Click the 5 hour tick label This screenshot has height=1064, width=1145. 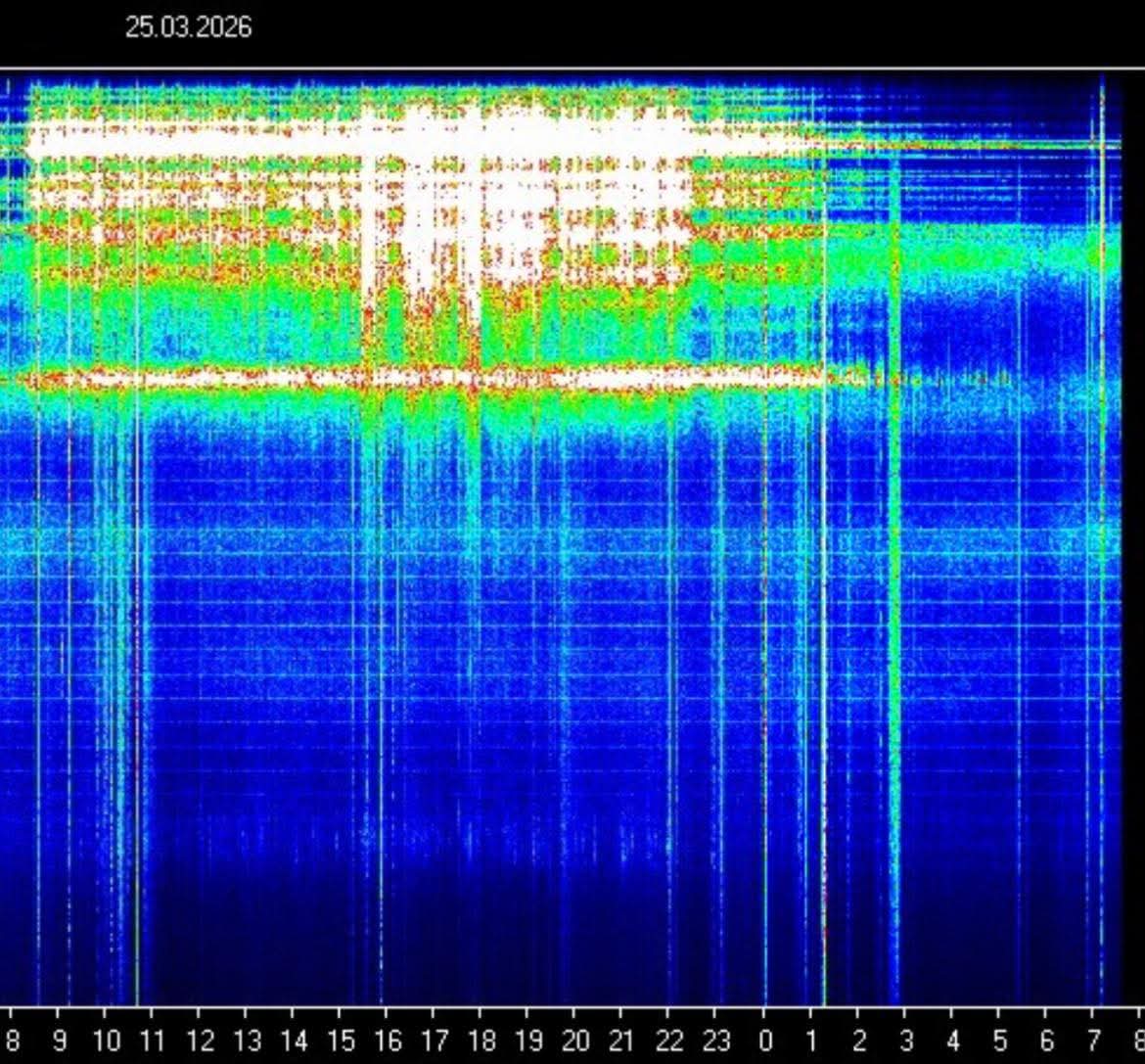point(1000,1040)
